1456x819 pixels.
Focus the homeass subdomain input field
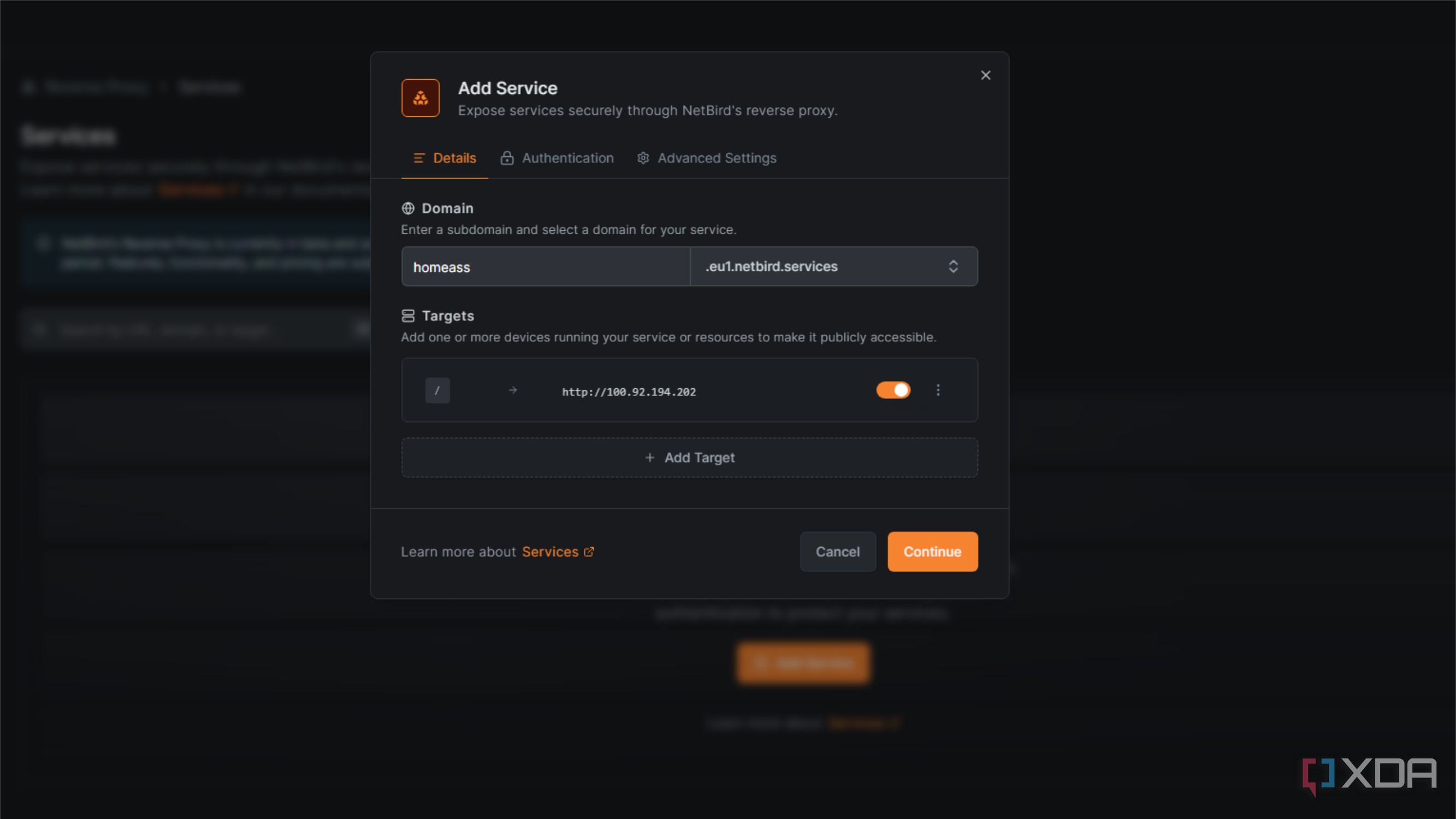[546, 267]
